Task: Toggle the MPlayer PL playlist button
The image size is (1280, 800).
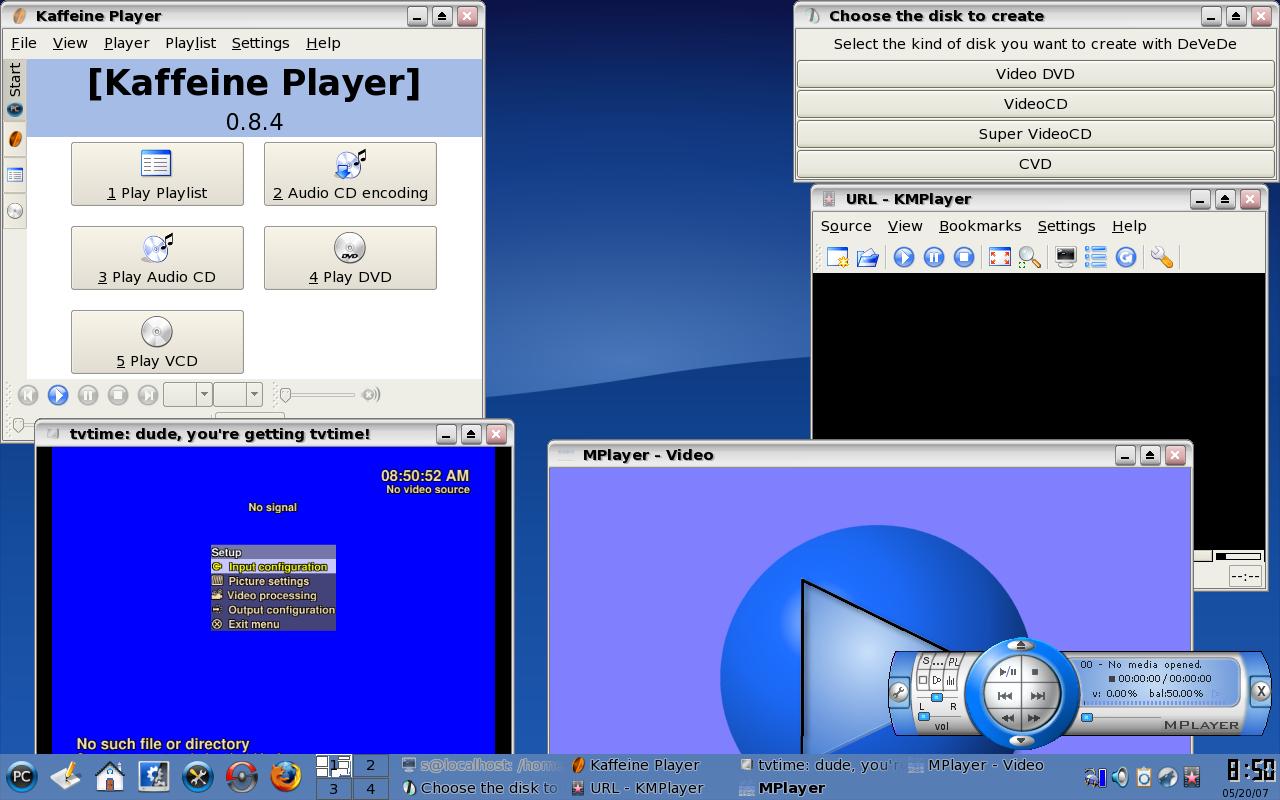Action: [x=953, y=661]
